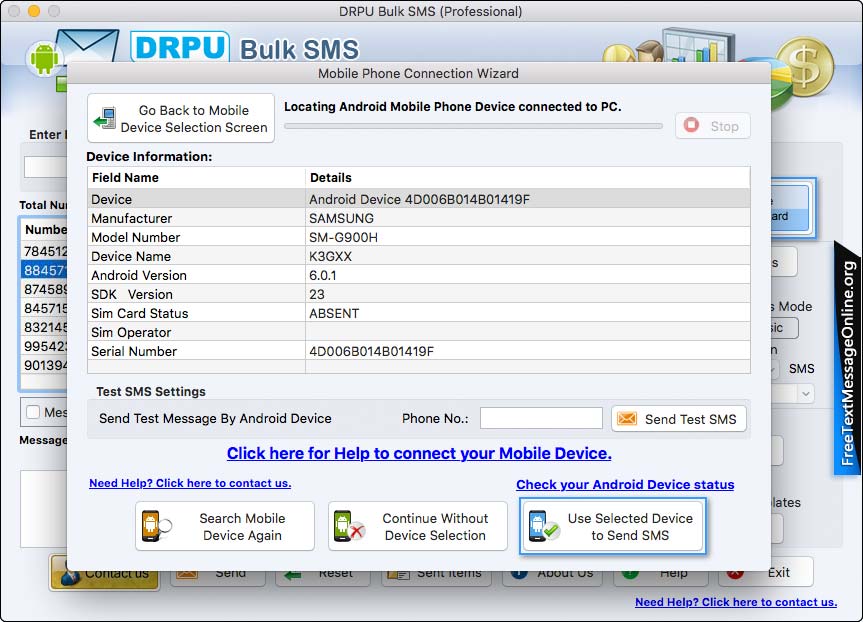This screenshot has width=863, height=622.
Task: Click the envelope icon on Send Test SMS
Action: coord(627,419)
